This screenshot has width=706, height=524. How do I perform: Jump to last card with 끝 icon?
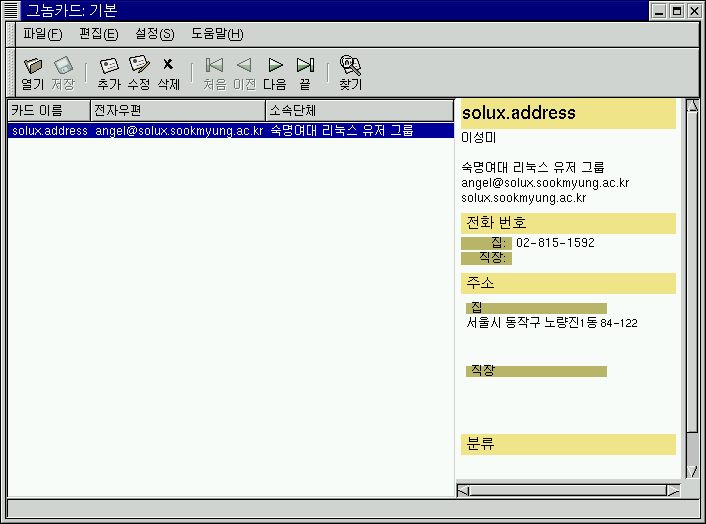click(x=305, y=65)
